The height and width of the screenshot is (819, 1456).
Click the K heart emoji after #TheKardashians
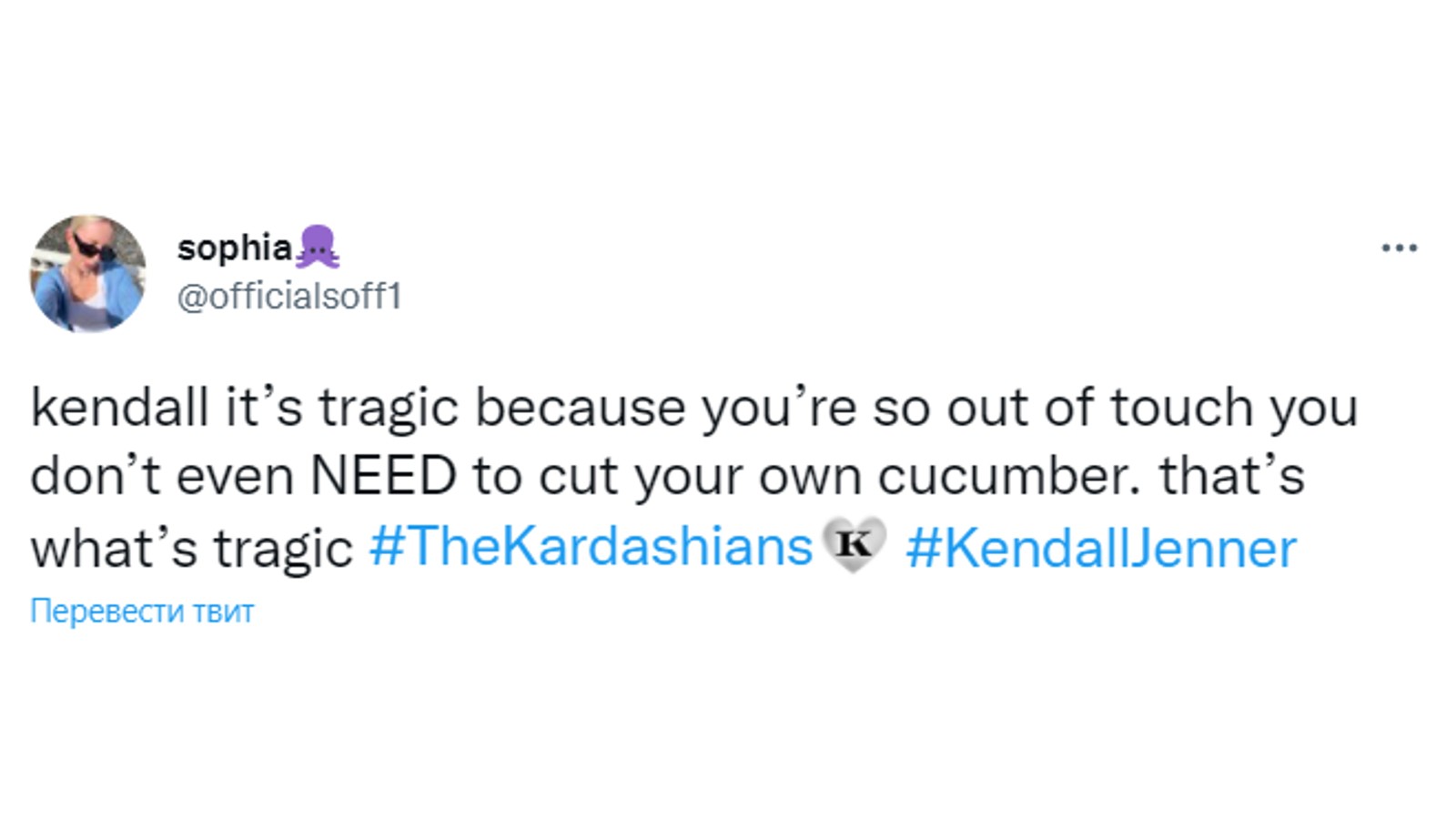[854, 545]
